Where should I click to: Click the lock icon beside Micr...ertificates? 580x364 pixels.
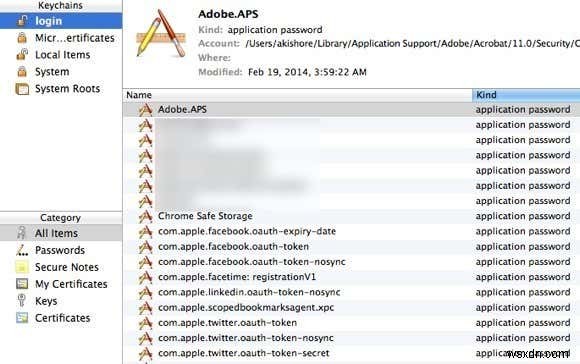(x=22, y=38)
